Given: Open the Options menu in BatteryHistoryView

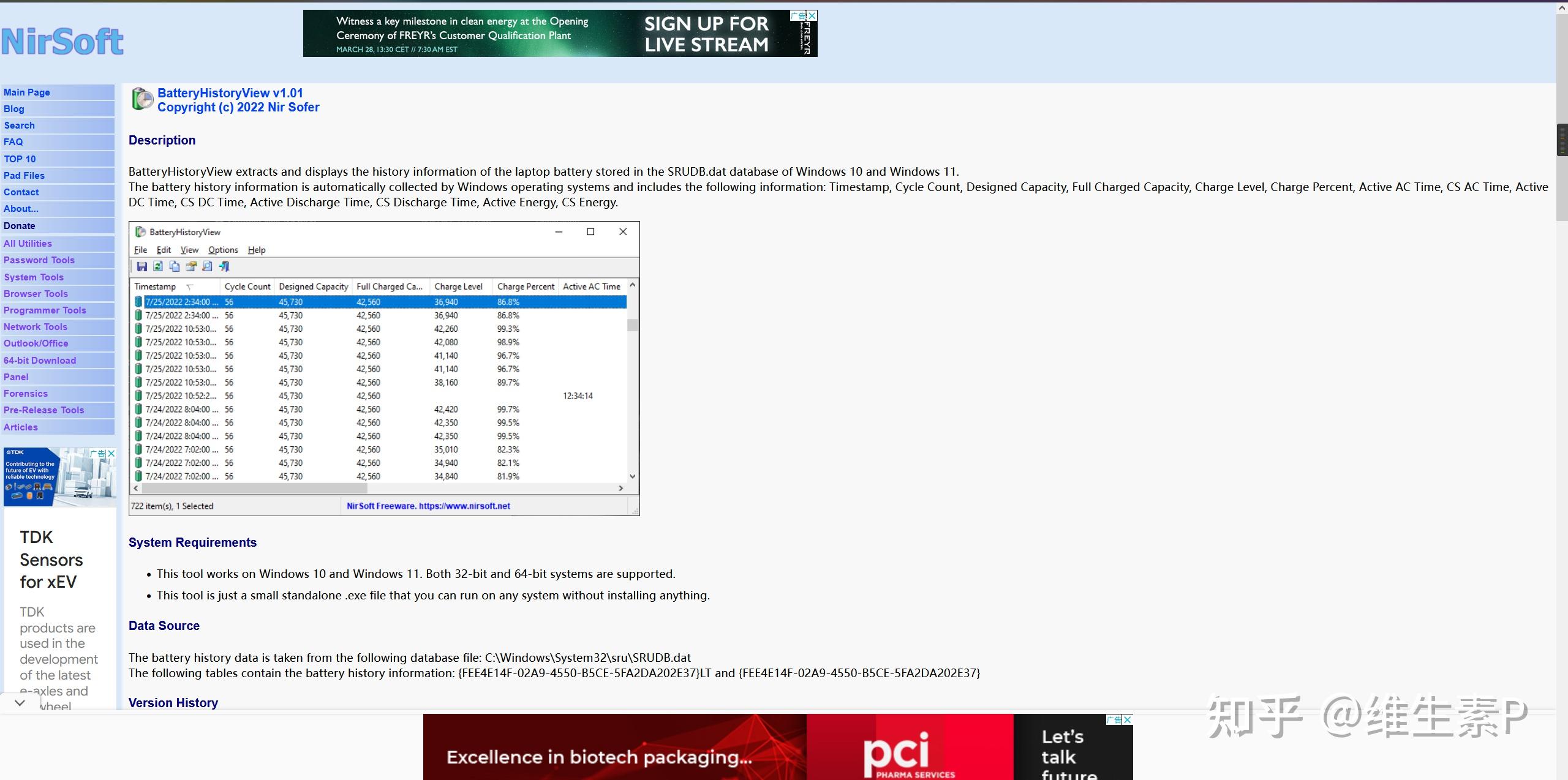Looking at the screenshot, I should 223,250.
